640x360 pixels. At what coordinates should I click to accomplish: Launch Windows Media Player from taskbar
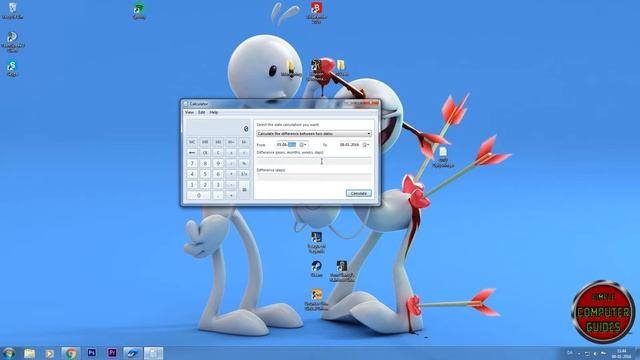click(x=50, y=353)
